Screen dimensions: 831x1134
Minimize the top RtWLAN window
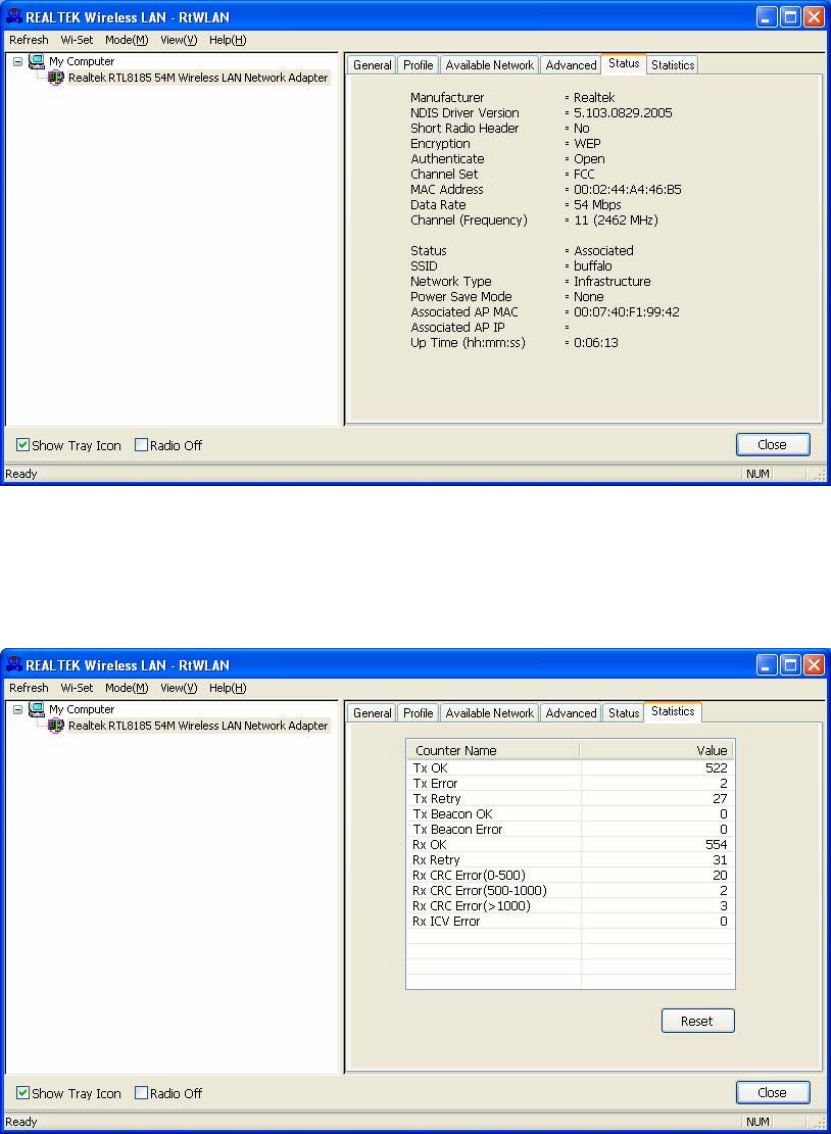click(767, 17)
